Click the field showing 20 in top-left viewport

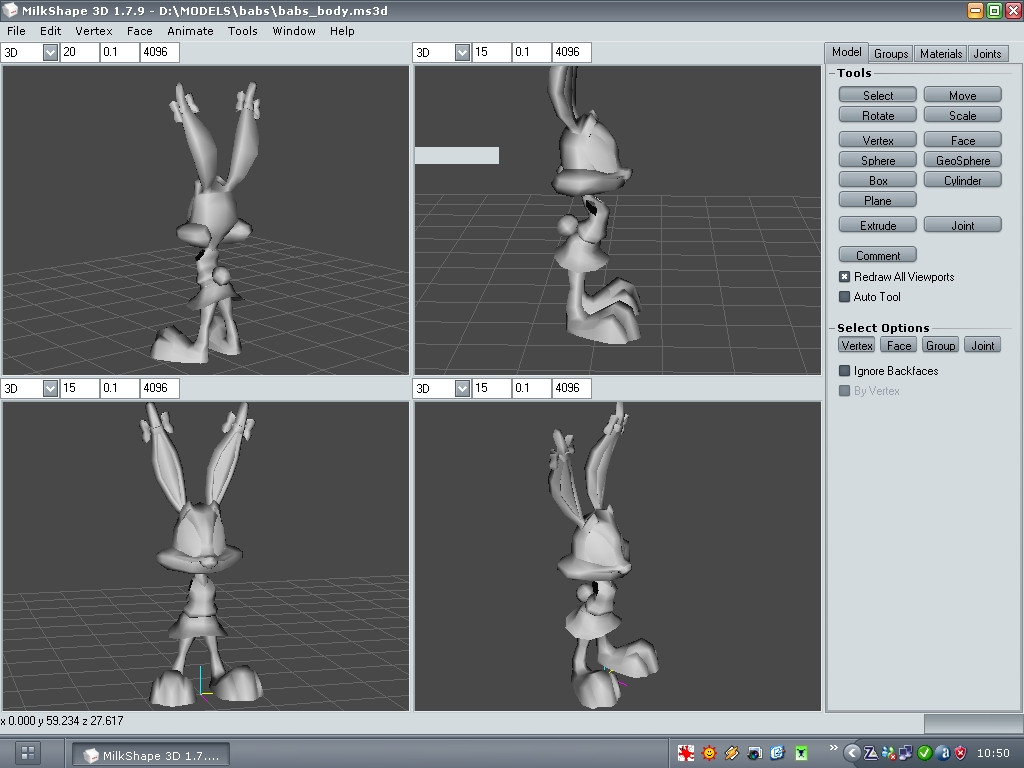[x=79, y=52]
